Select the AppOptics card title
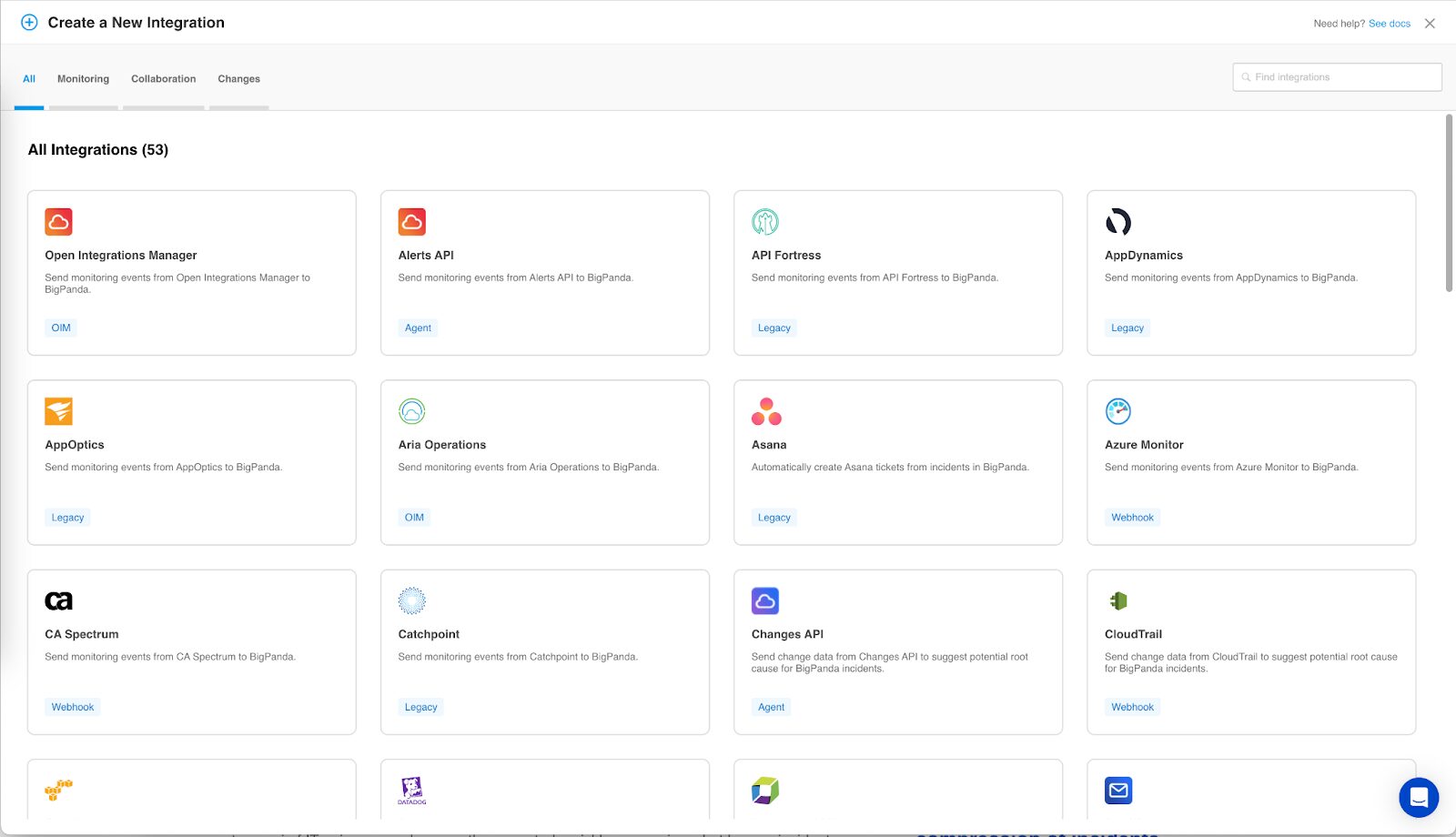The height and width of the screenshot is (837, 1456). tap(75, 445)
